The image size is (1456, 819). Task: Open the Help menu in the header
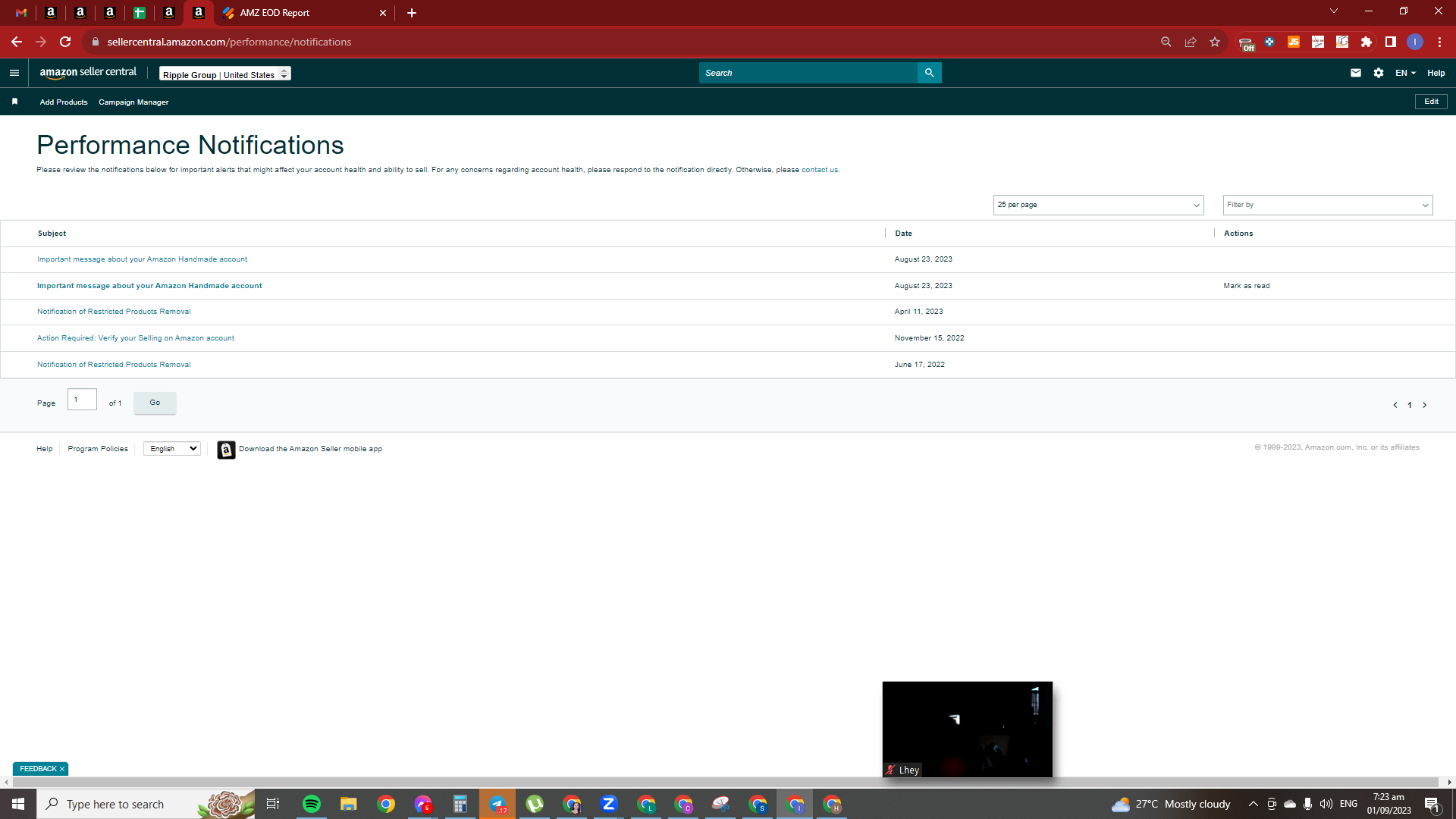click(x=1436, y=73)
